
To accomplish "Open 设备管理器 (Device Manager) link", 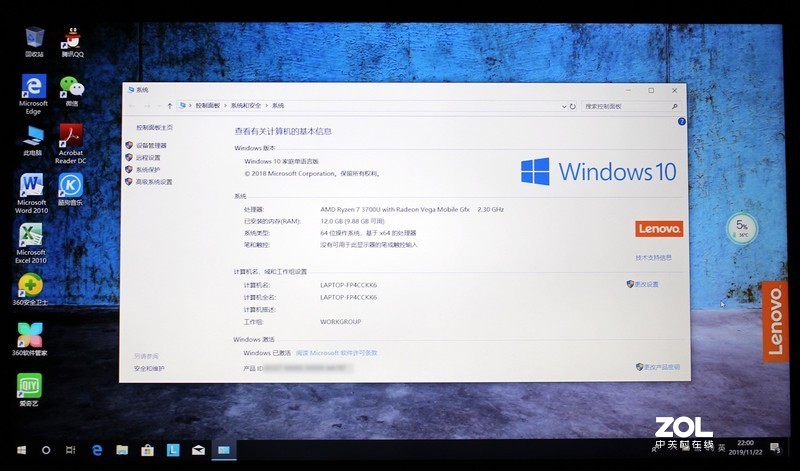I will coord(151,145).
